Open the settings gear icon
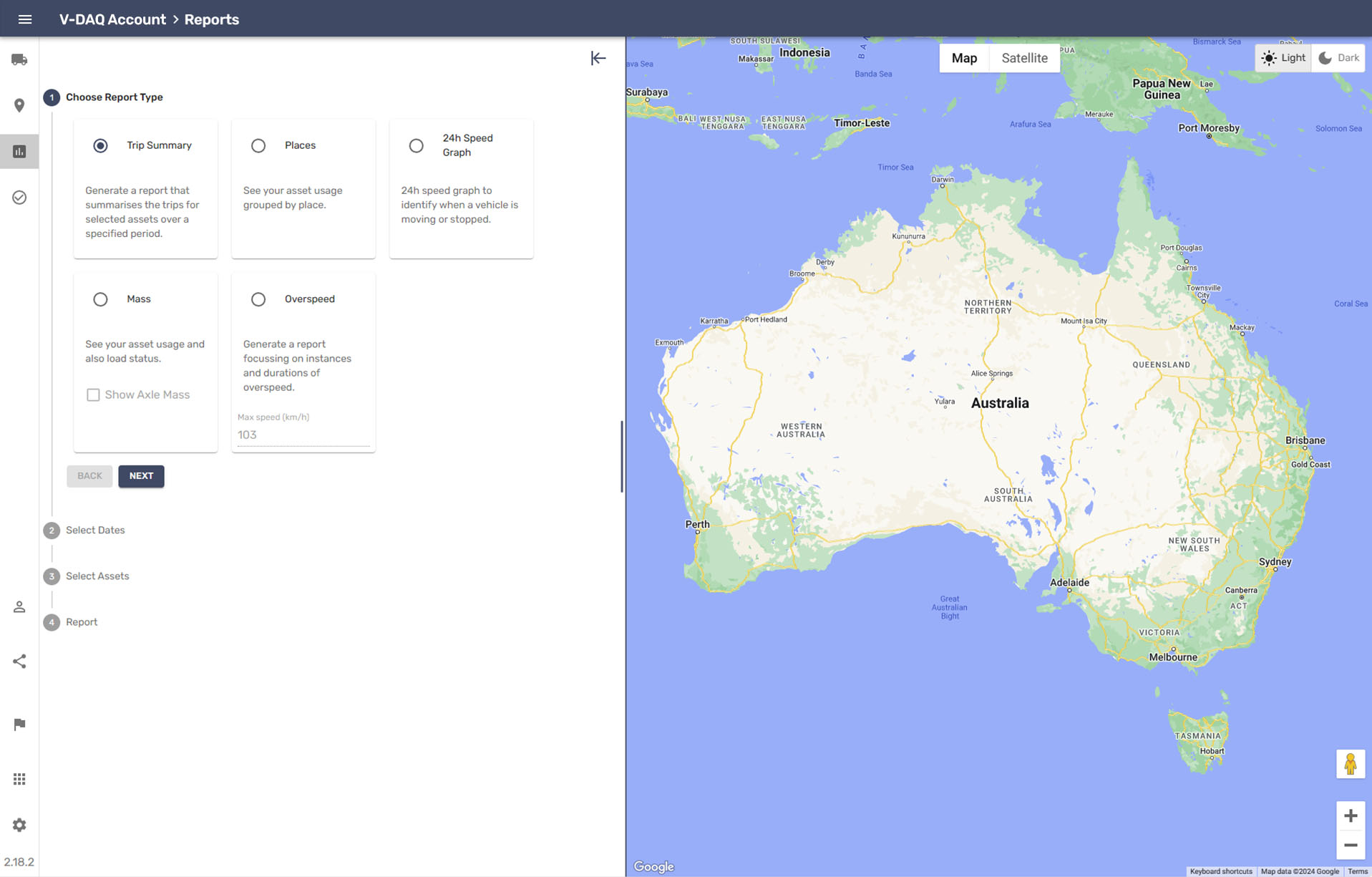1372x877 pixels. 19,825
